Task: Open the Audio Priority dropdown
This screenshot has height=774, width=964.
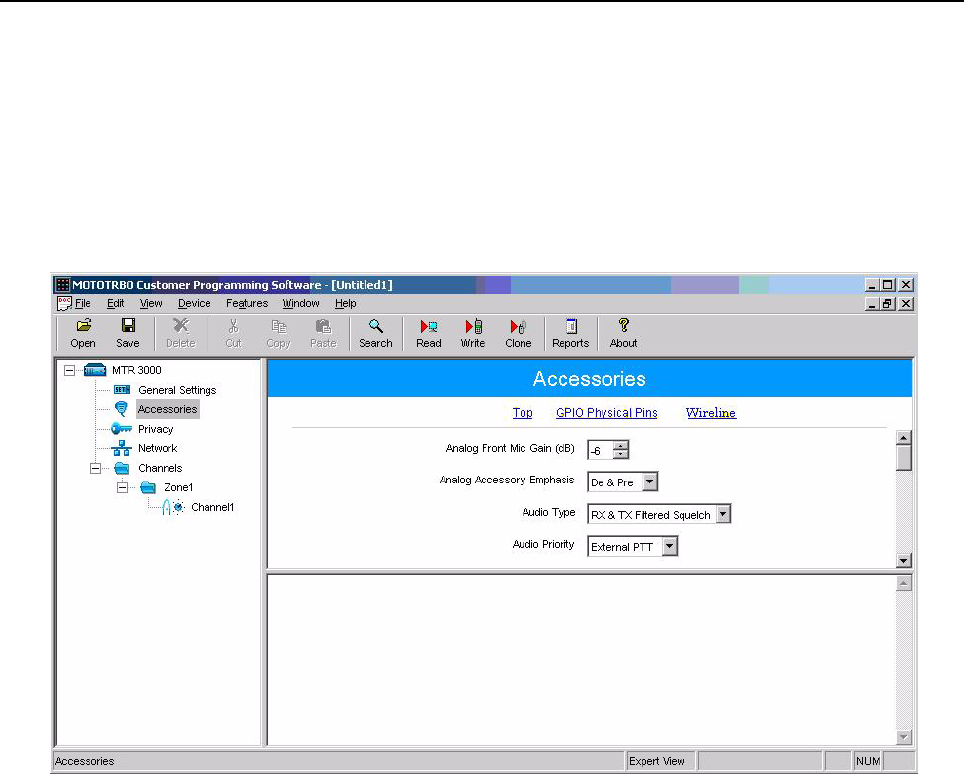Action: coord(670,546)
